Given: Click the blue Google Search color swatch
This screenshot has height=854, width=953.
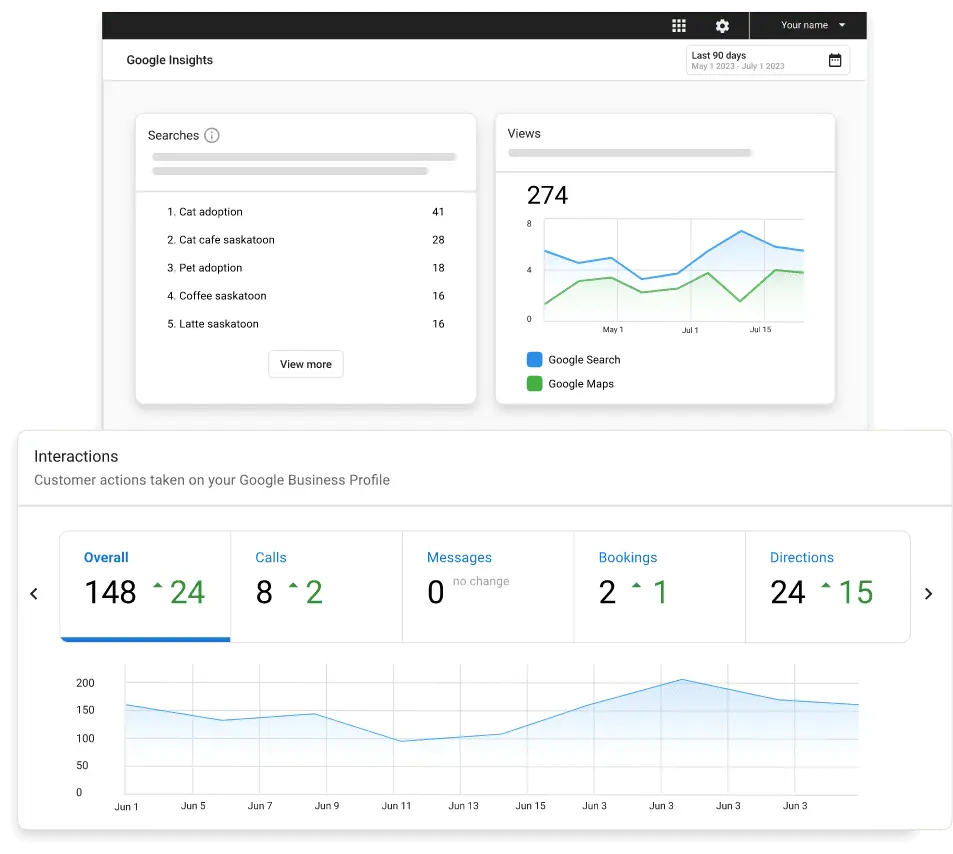Looking at the screenshot, I should tap(534, 359).
